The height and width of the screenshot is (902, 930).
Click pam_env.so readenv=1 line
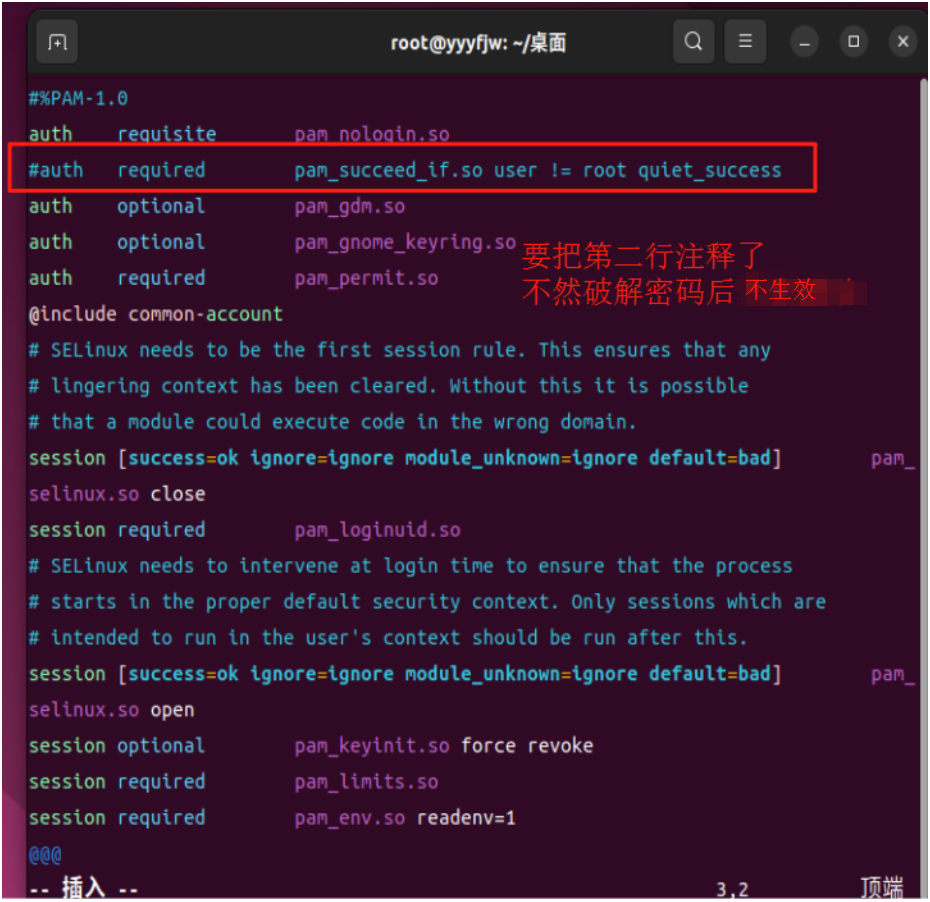click(272, 818)
